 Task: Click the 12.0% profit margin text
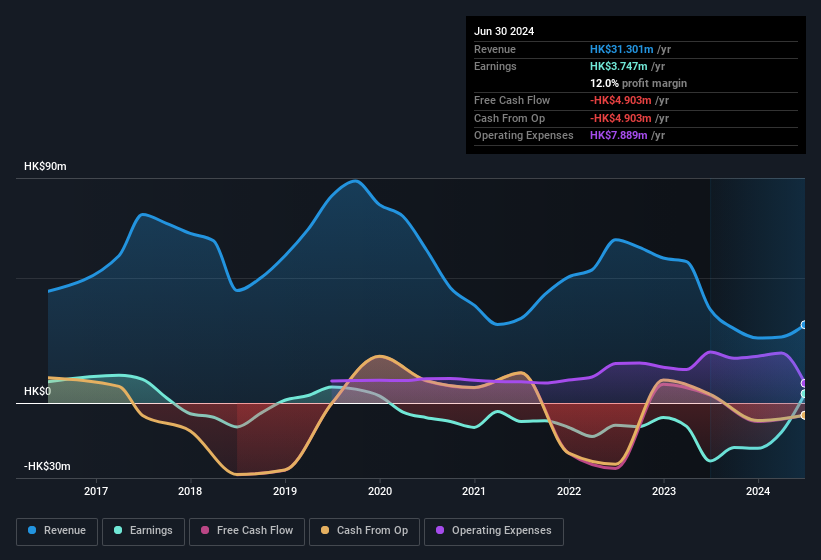pyautogui.click(x=638, y=83)
